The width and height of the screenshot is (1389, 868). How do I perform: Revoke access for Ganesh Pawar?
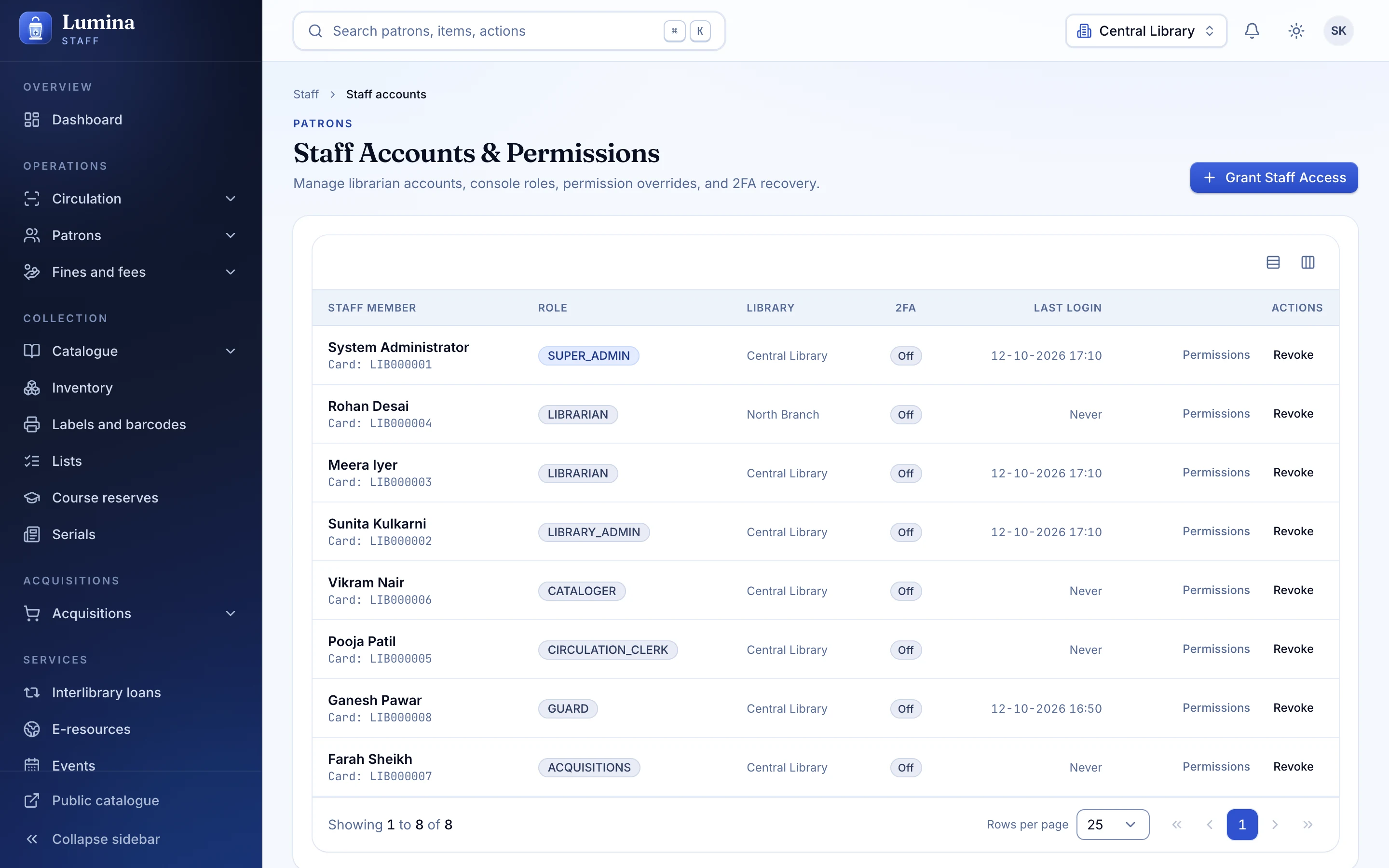click(x=1293, y=708)
